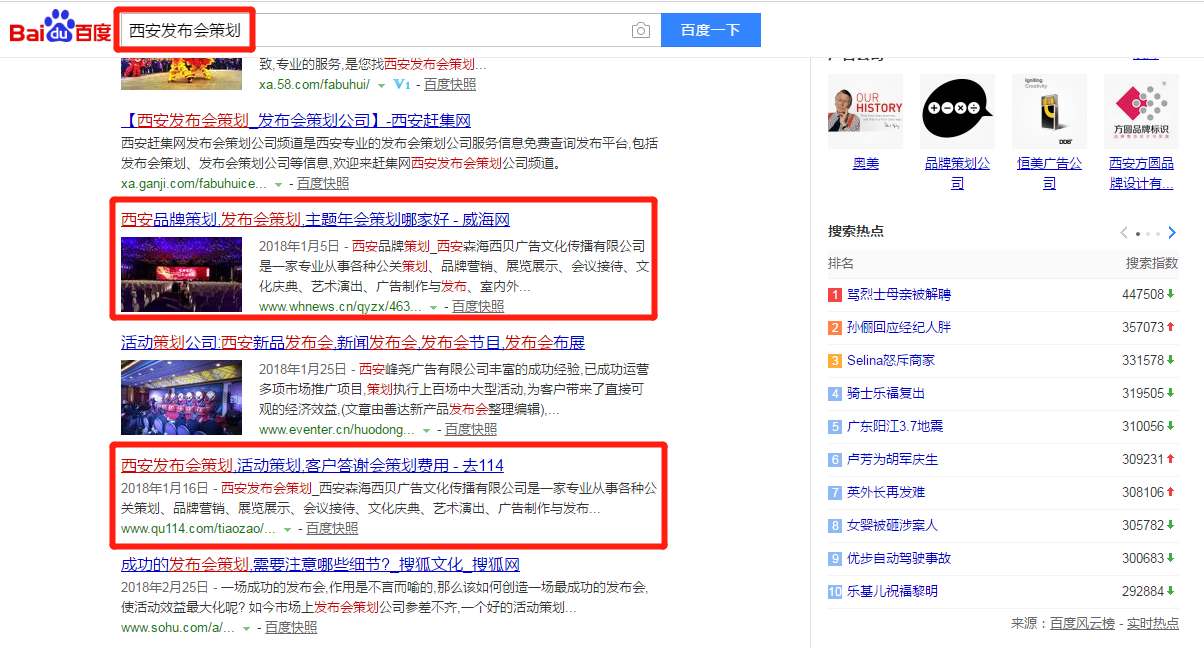Expand the dropdown arrow beside xa.58.com/fabuhui
The image size is (1204, 648).
[x=382, y=85]
